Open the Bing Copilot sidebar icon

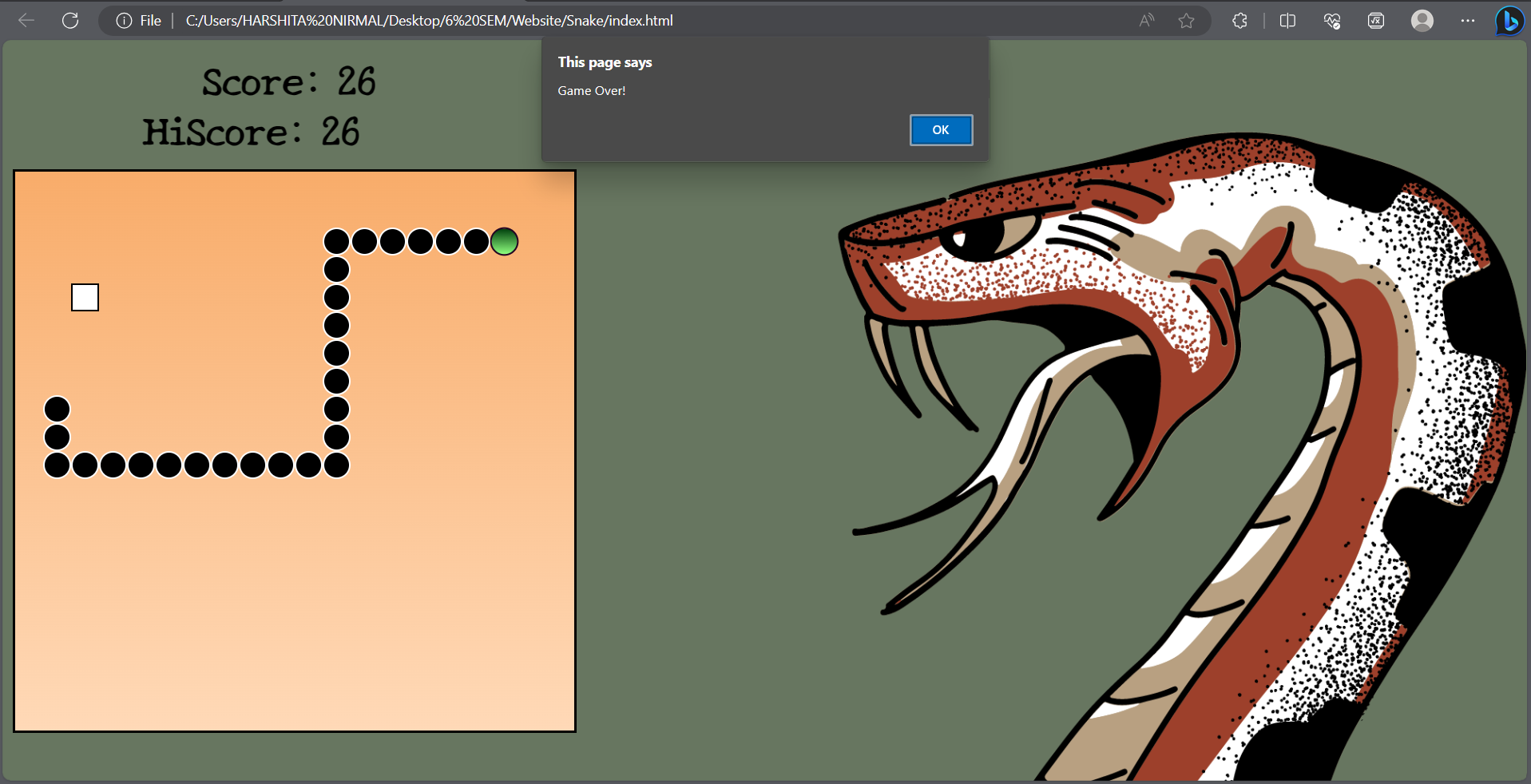click(1509, 21)
